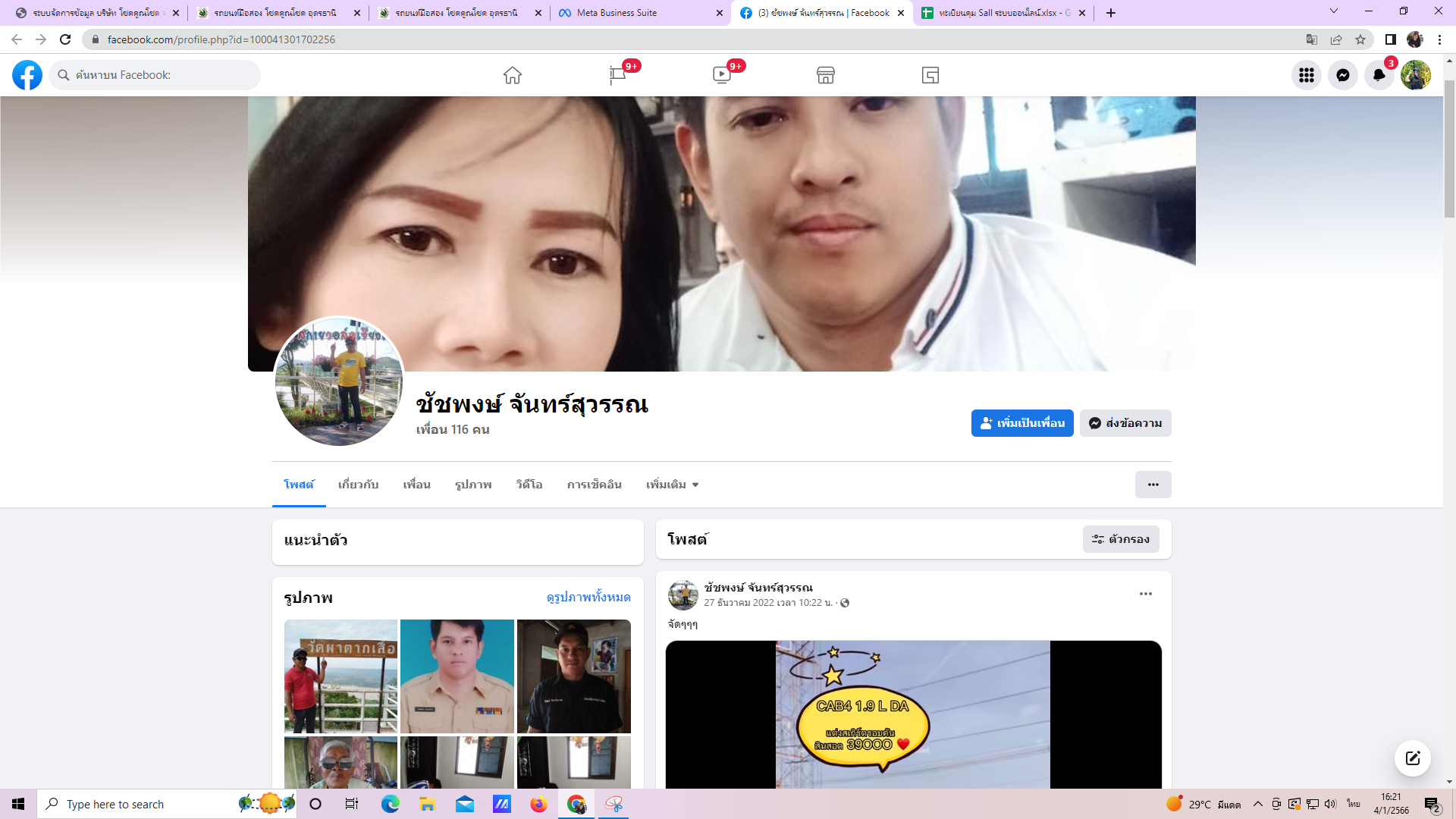Open the notifications bell

click(x=1379, y=75)
